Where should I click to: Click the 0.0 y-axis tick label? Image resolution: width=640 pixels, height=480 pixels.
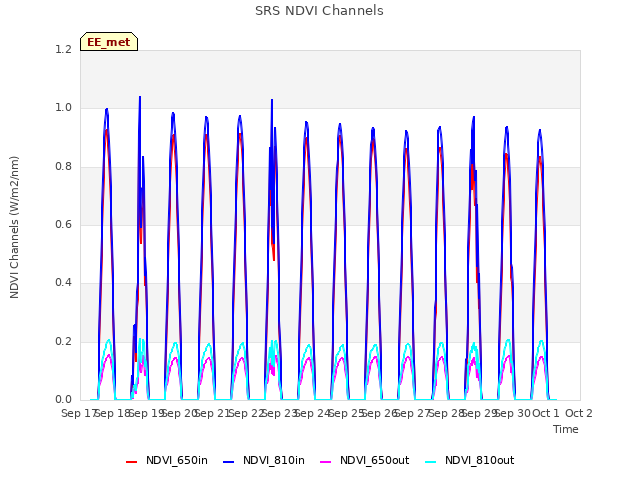pyautogui.click(x=63, y=399)
